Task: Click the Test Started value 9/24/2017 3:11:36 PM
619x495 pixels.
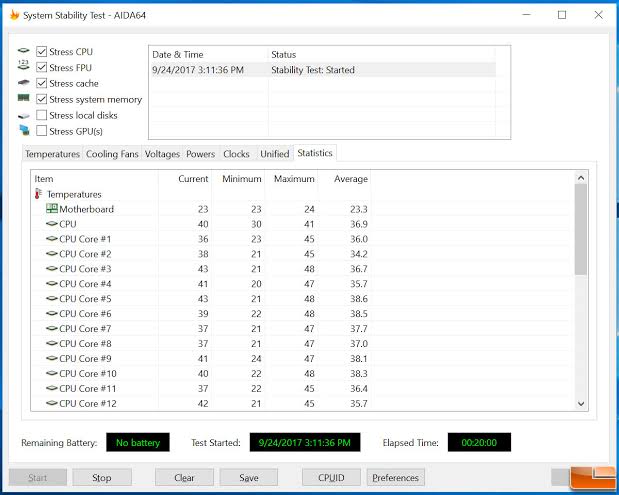Action: [305, 442]
